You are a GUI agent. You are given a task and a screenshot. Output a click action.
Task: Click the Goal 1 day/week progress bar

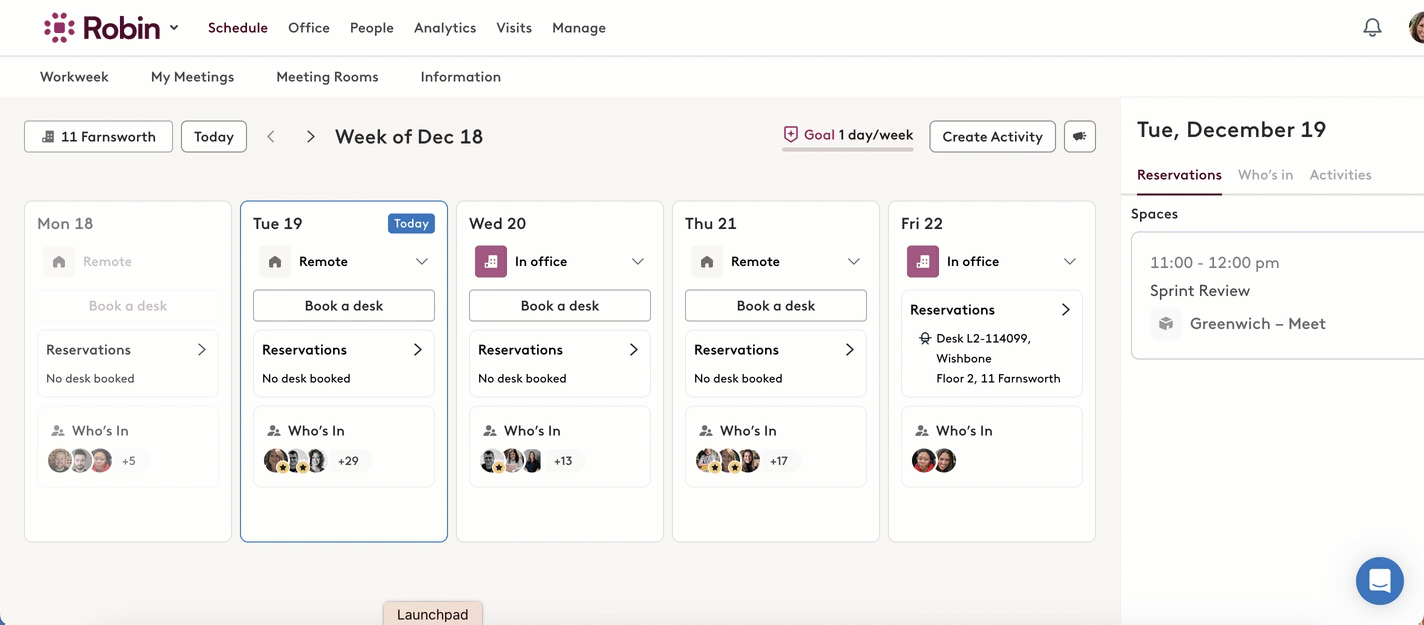848,149
